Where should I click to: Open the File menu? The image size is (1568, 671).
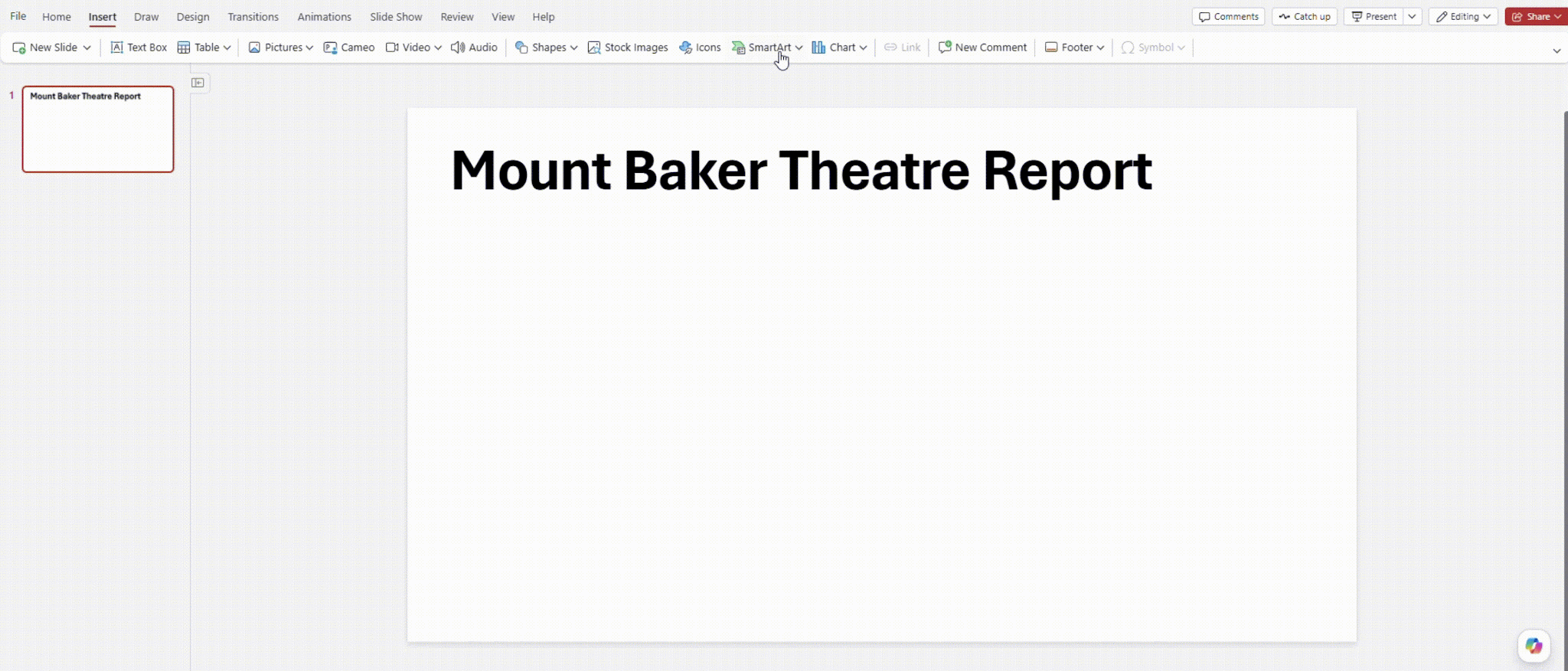pyautogui.click(x=18, y=16)
